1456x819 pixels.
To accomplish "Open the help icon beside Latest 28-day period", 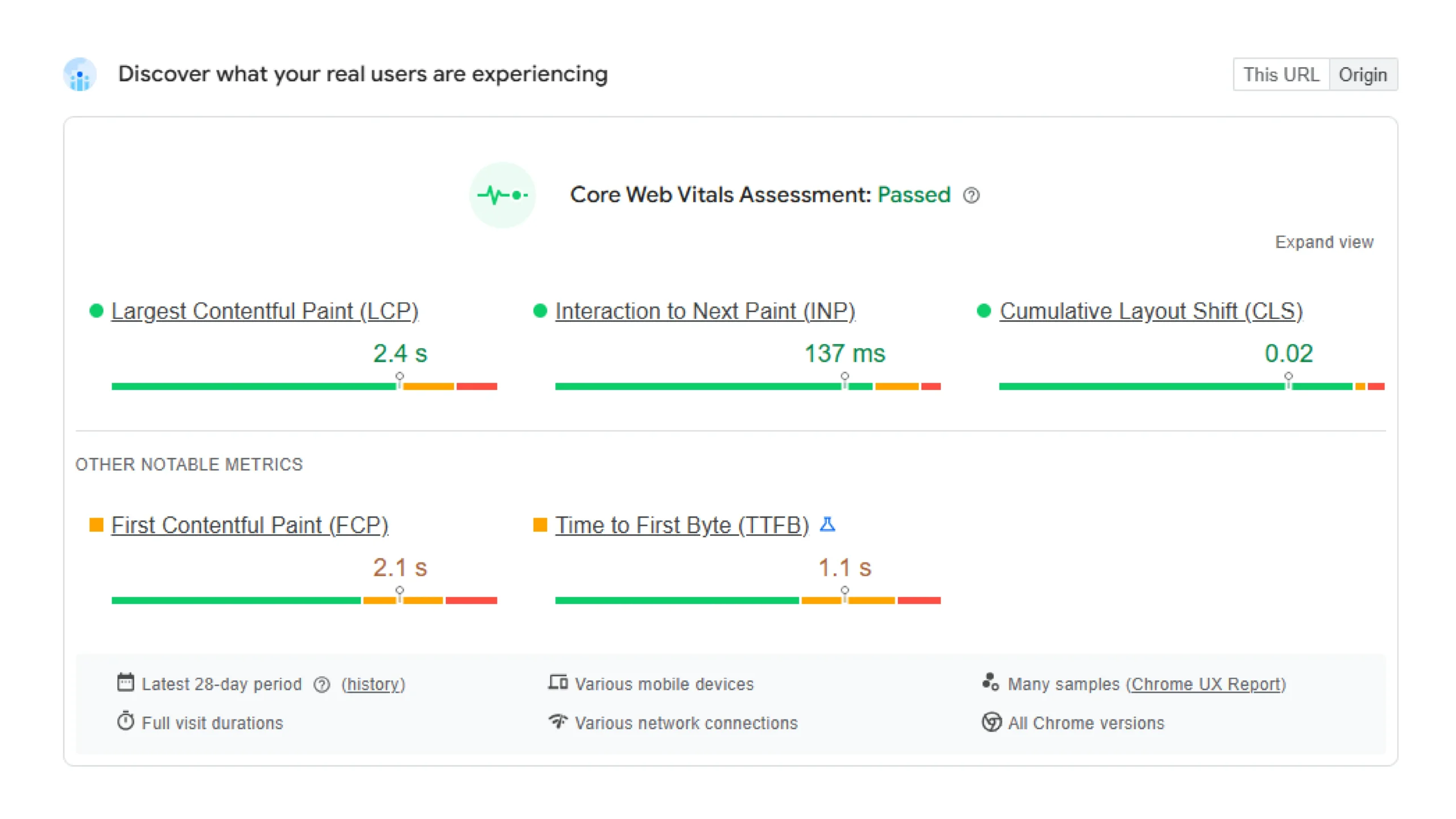I will pos(321,684).
